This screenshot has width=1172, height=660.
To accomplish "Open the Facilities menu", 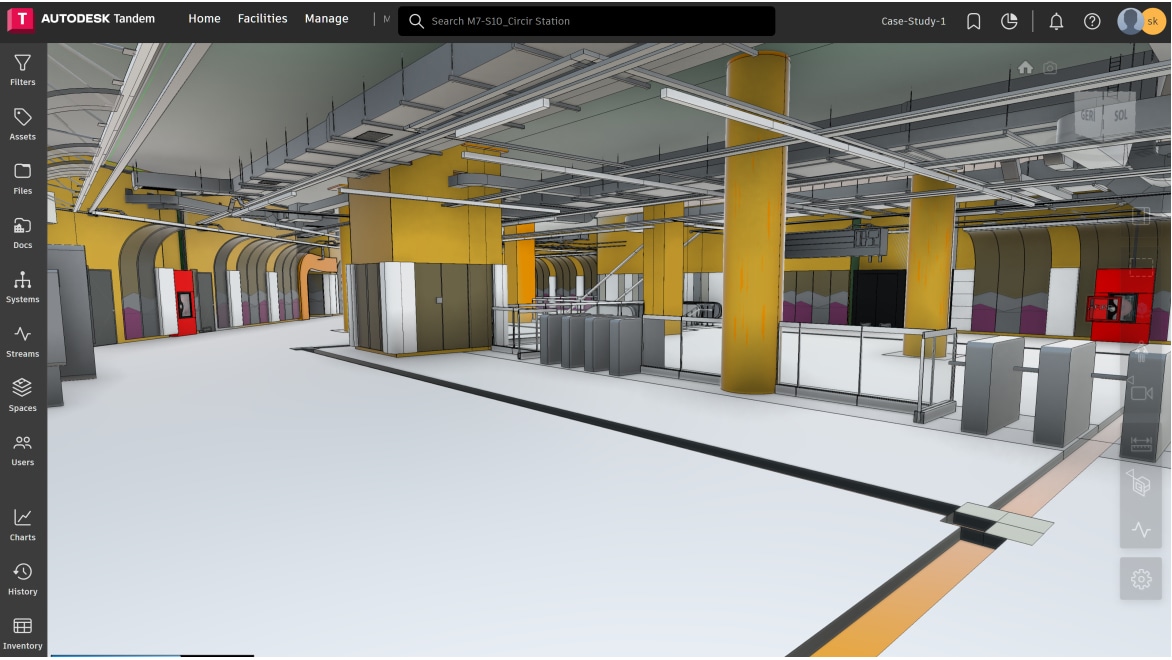I will [262, 19].
